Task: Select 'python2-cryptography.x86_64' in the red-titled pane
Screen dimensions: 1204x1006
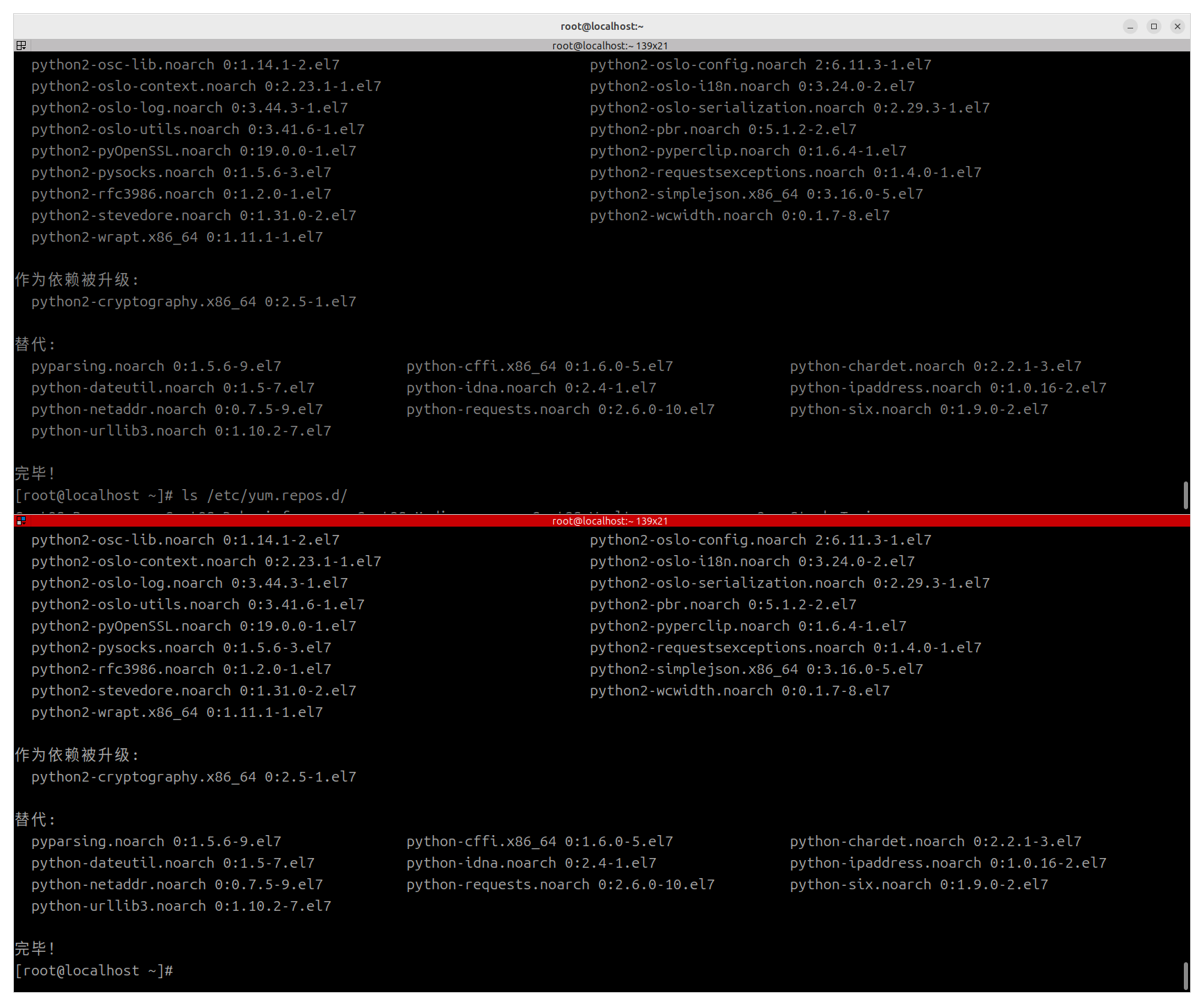Action: tap(144, 777)
